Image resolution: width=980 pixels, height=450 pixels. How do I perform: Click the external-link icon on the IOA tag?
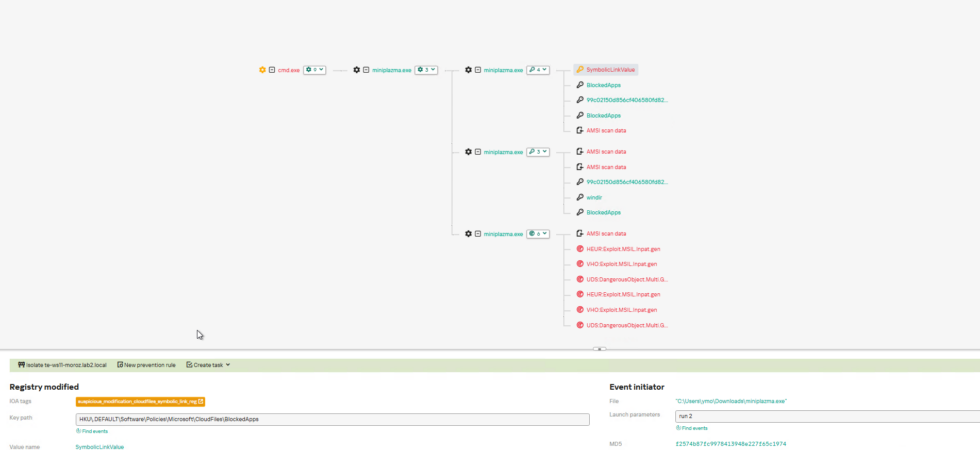point(201,401)
